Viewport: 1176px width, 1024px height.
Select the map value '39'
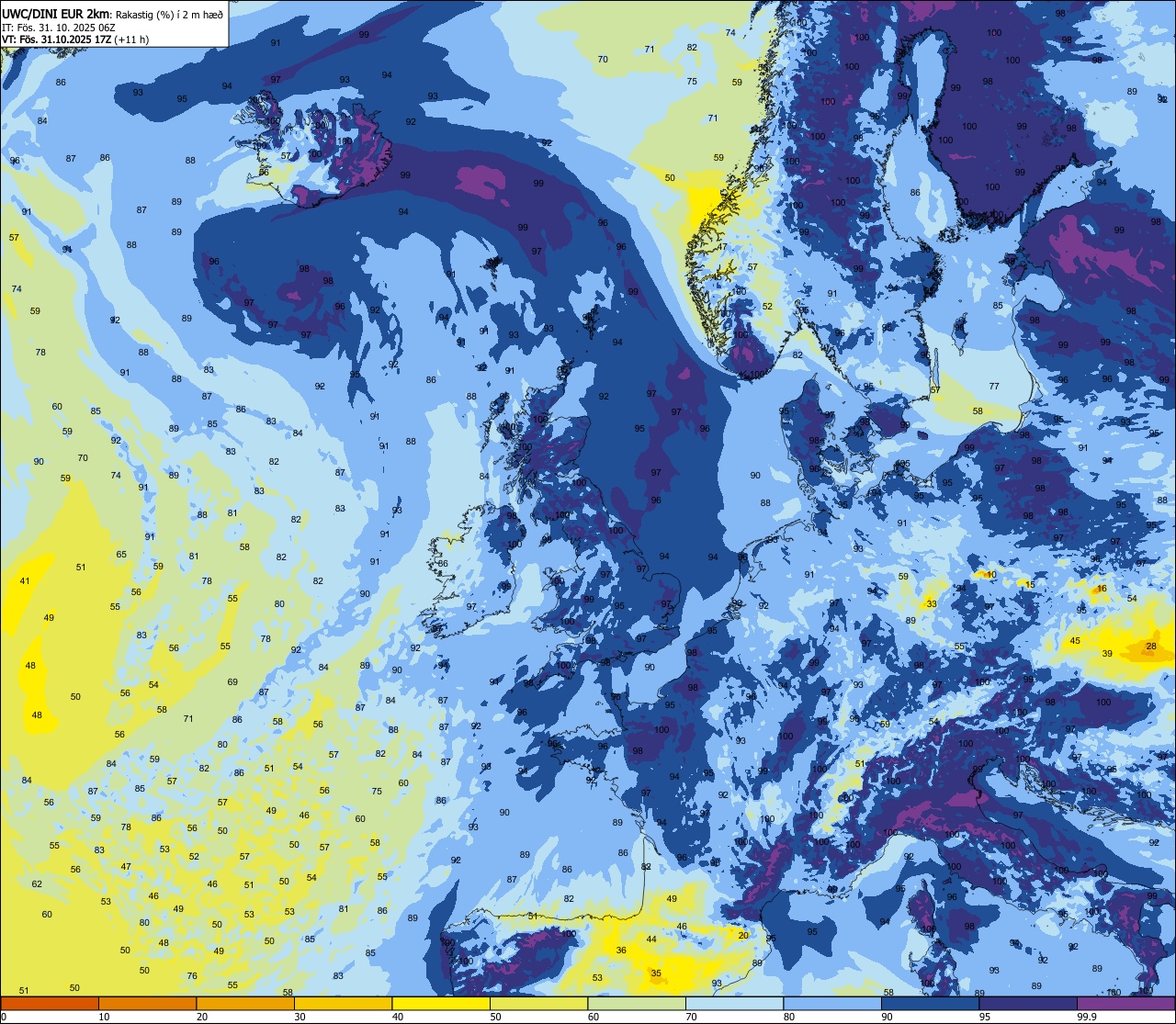coord(1107,654)
